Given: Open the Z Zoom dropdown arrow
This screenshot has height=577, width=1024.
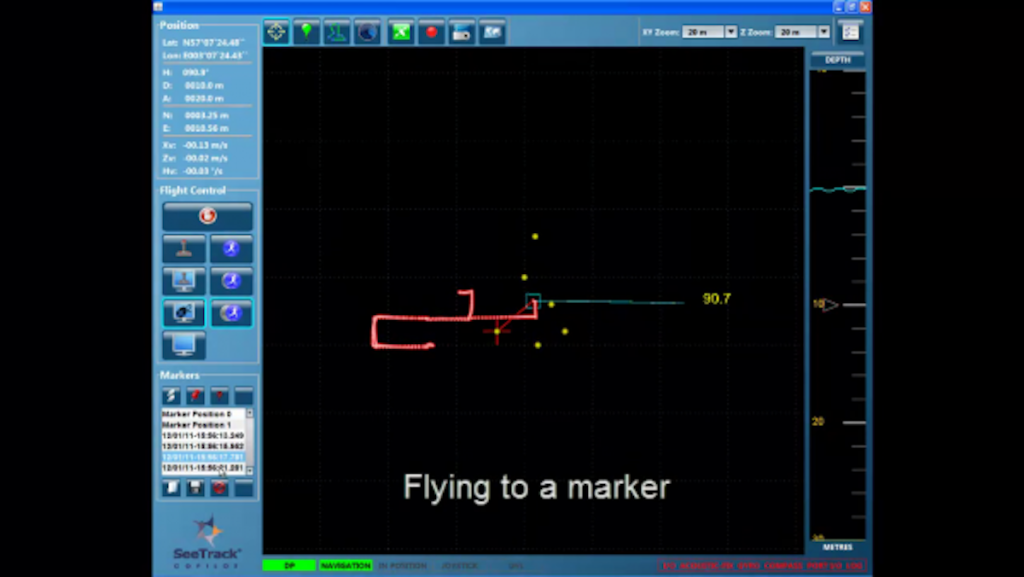Looking at the screenshot, I should 824,32.
